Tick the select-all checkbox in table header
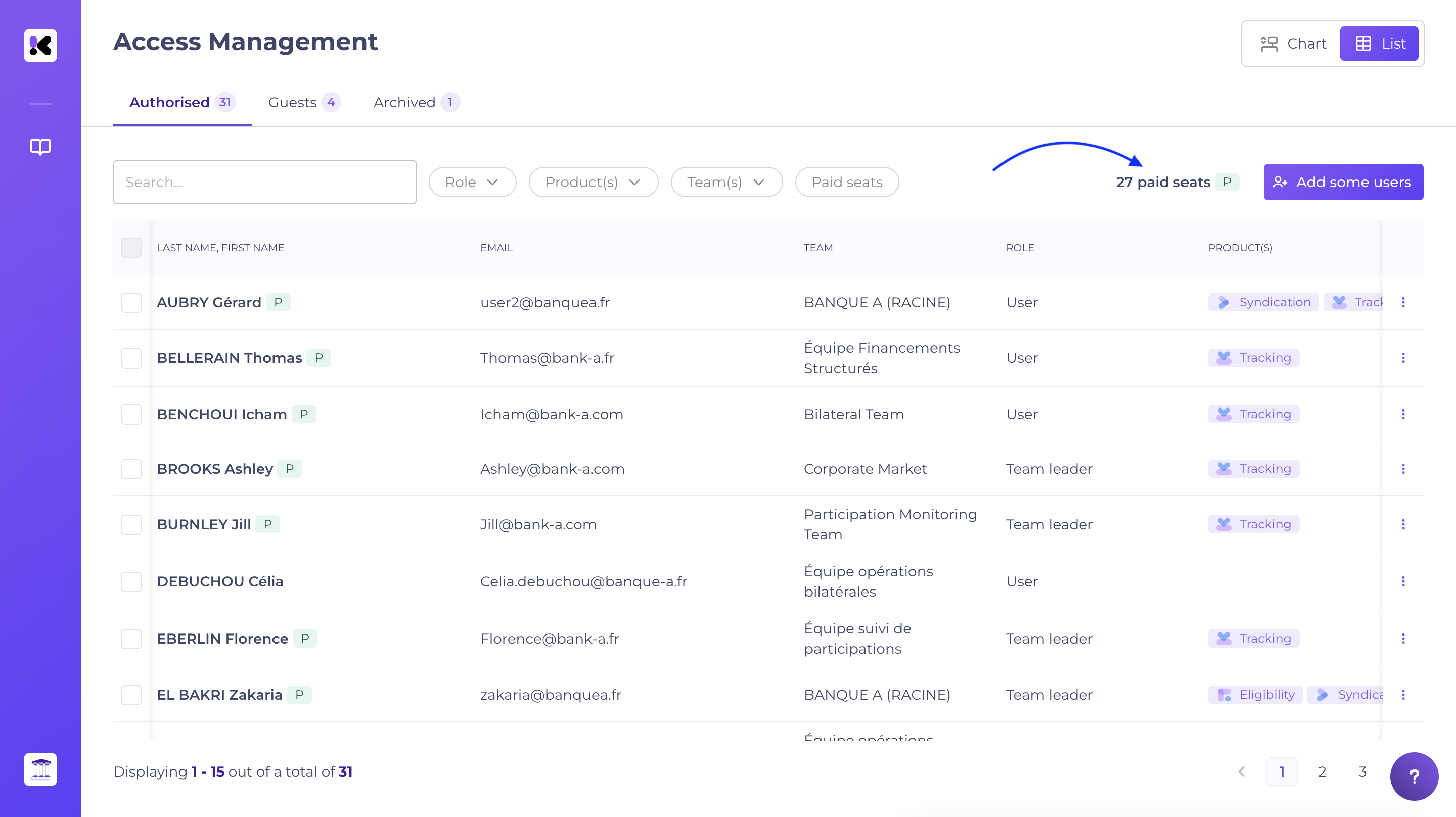This screenshot has height=817, width=1456. 131,248
